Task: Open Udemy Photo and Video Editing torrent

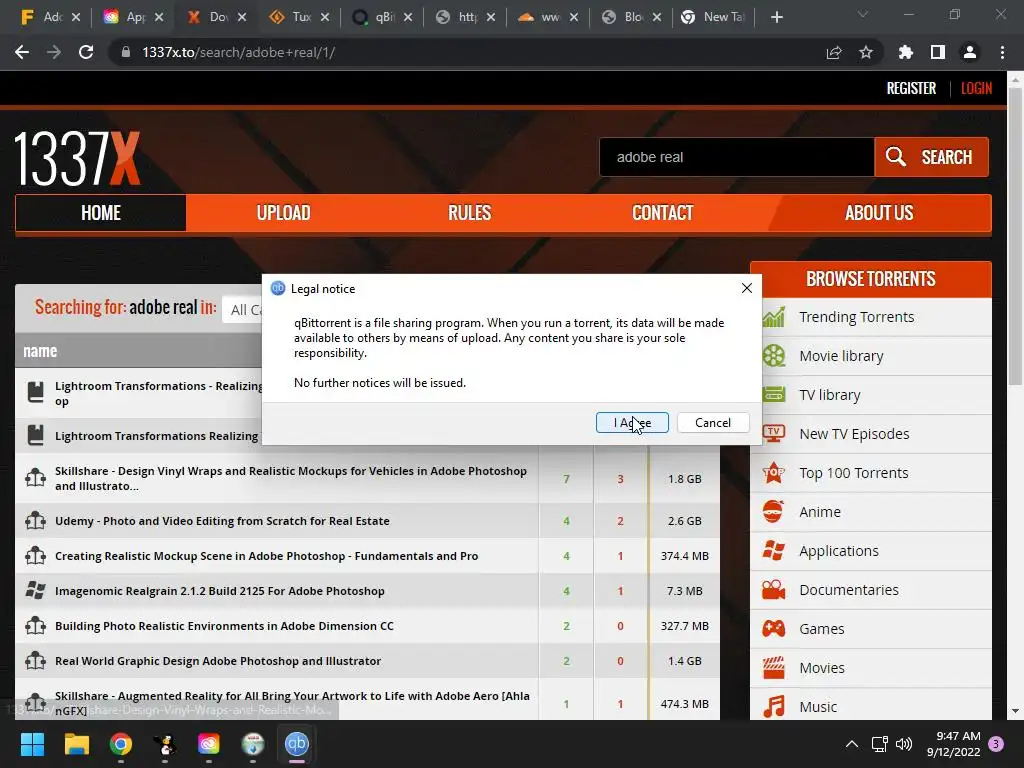Action: pos(222,521)
